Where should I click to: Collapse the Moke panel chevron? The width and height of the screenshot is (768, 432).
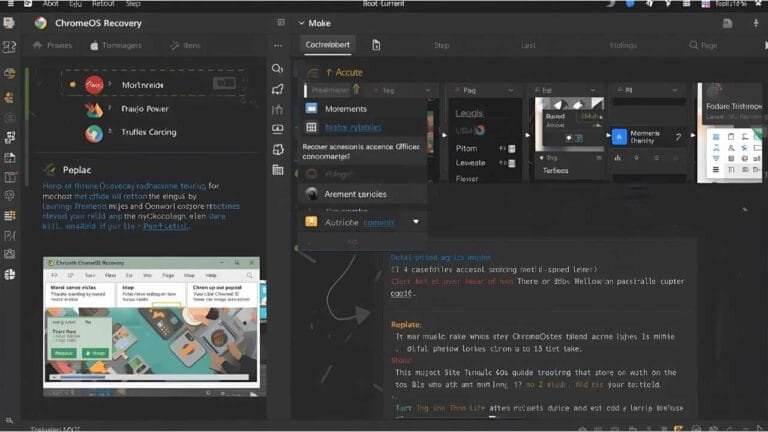pyautogui.click(x=302, y=22)
